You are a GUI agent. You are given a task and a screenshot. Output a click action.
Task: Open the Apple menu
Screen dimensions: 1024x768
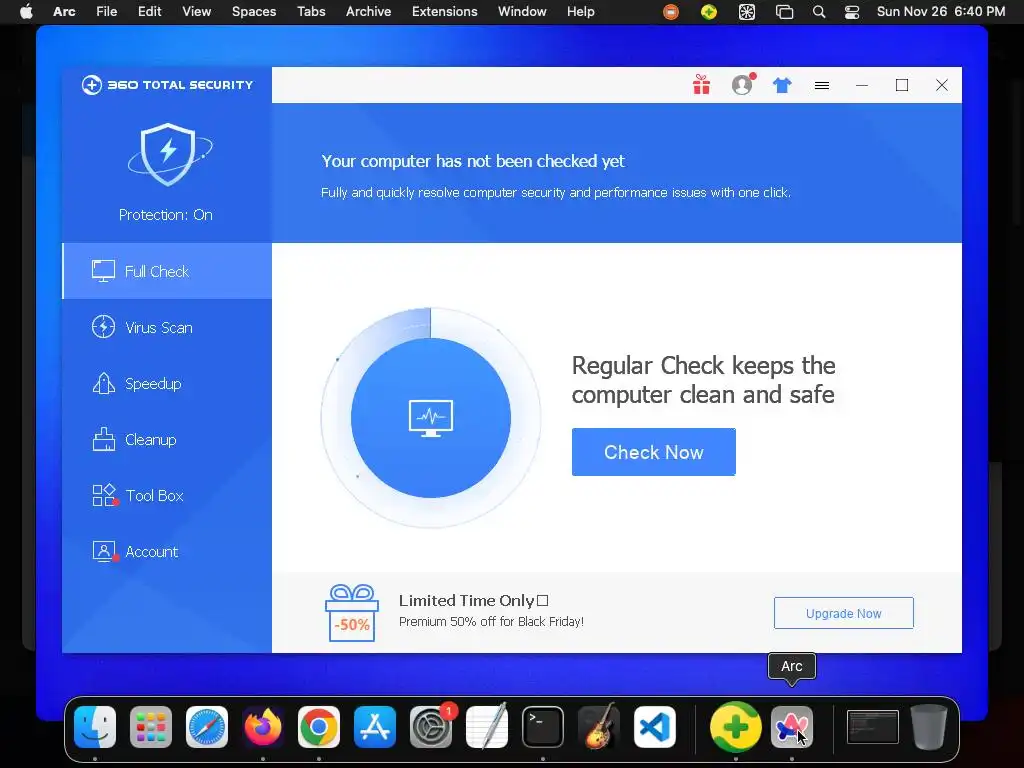coord(26,12)
